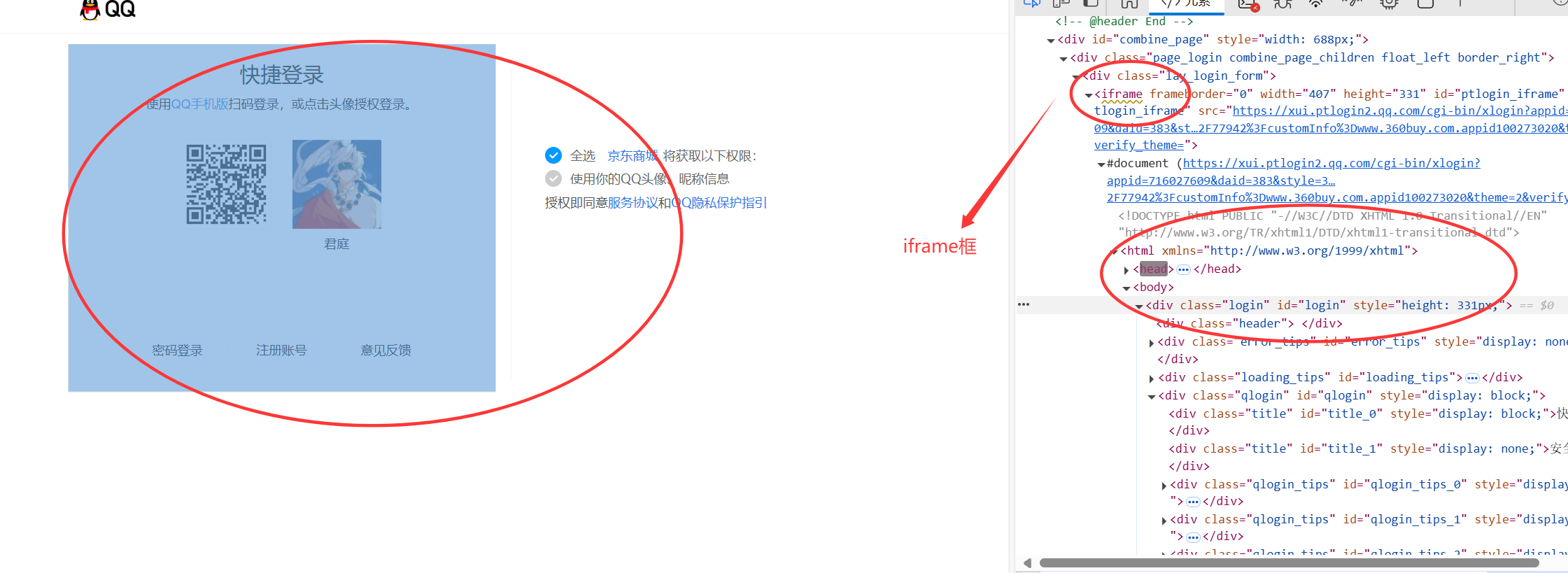This screenshot has width=1568, height=573.
Task: Open the 京东商城 link
Action: coord(633,156)
